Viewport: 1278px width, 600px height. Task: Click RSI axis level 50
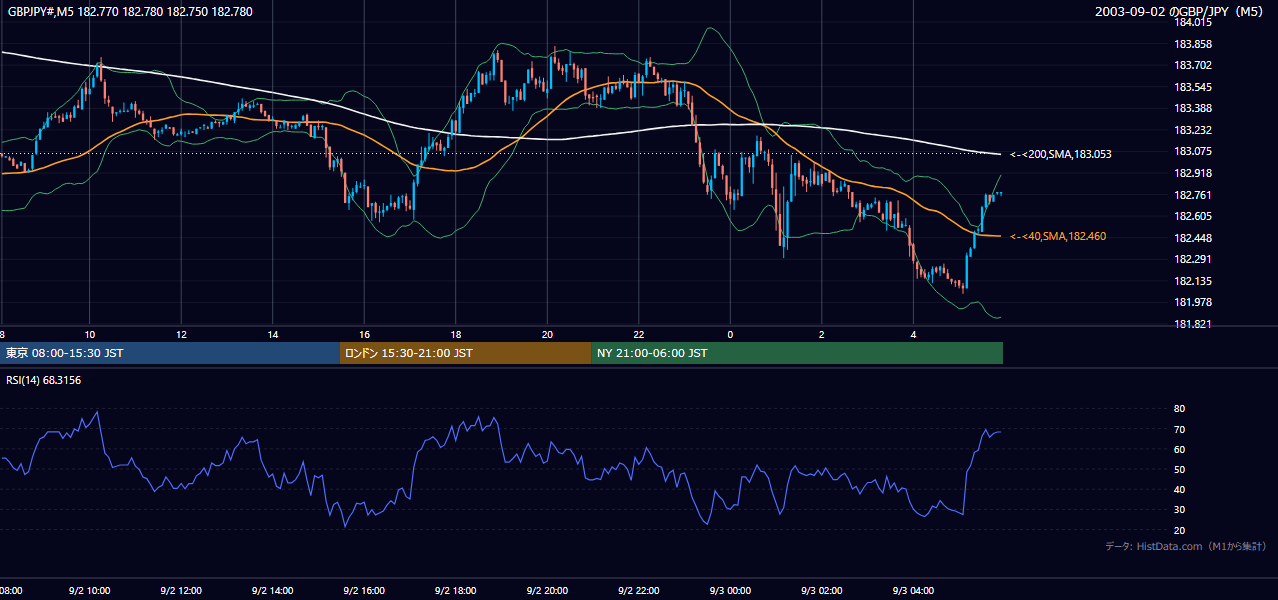coord(1179,469)
